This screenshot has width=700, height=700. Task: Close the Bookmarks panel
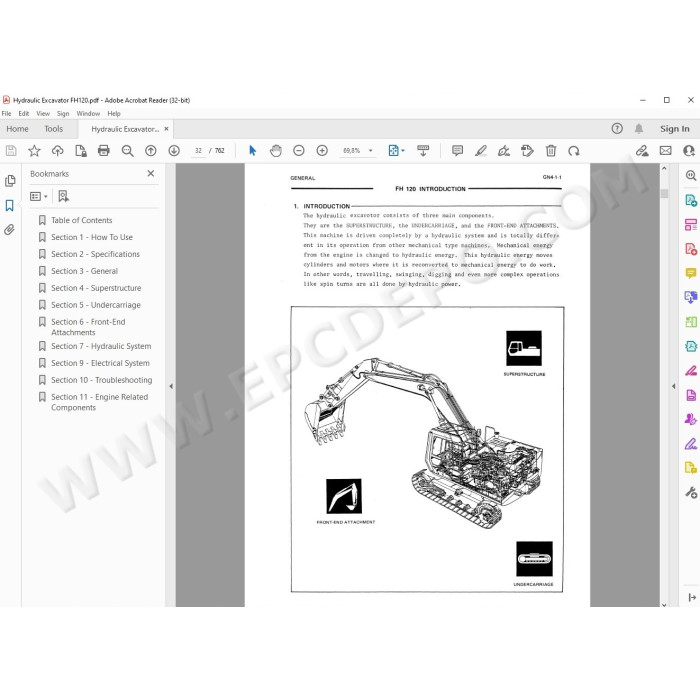[151, 173]
